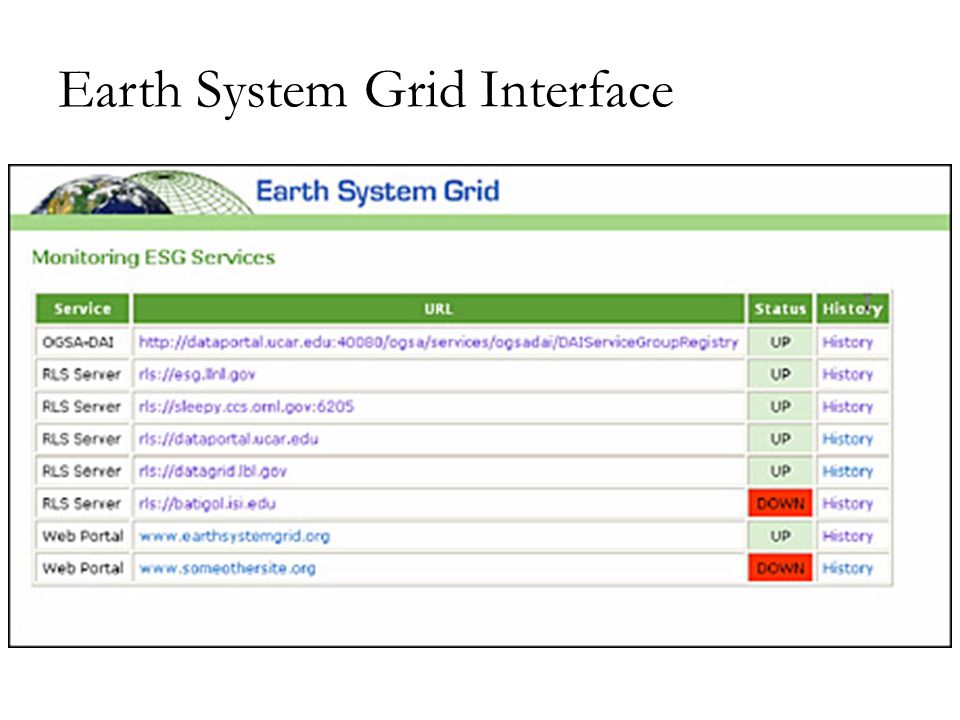Open the dataportal.ucar.edu OGSA-DAI registry link
Image resolution: width=960 pixels, height=720 pixels.
coord(438,342)
